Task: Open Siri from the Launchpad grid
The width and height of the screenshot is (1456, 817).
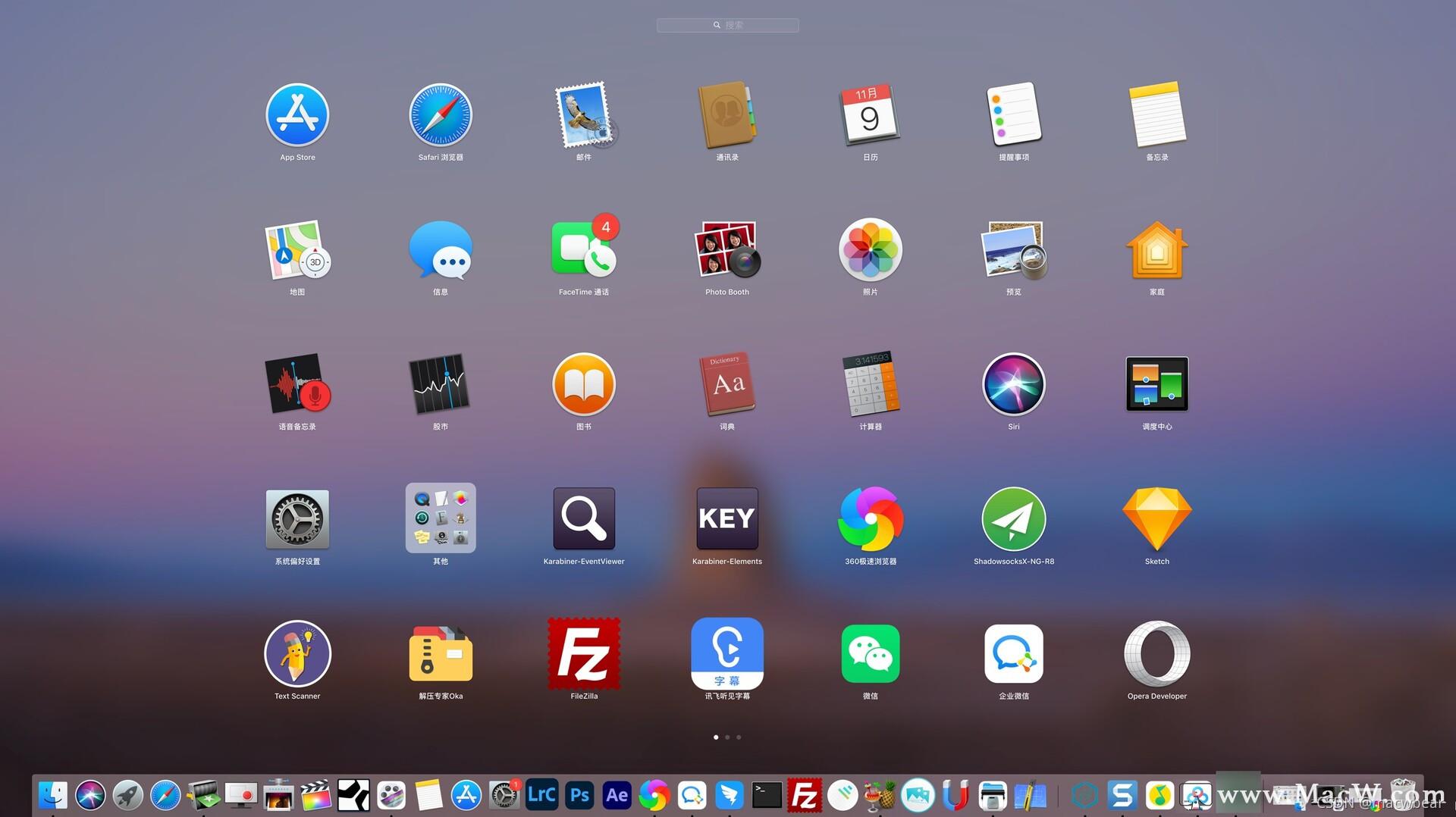Action: (1014, 384)
